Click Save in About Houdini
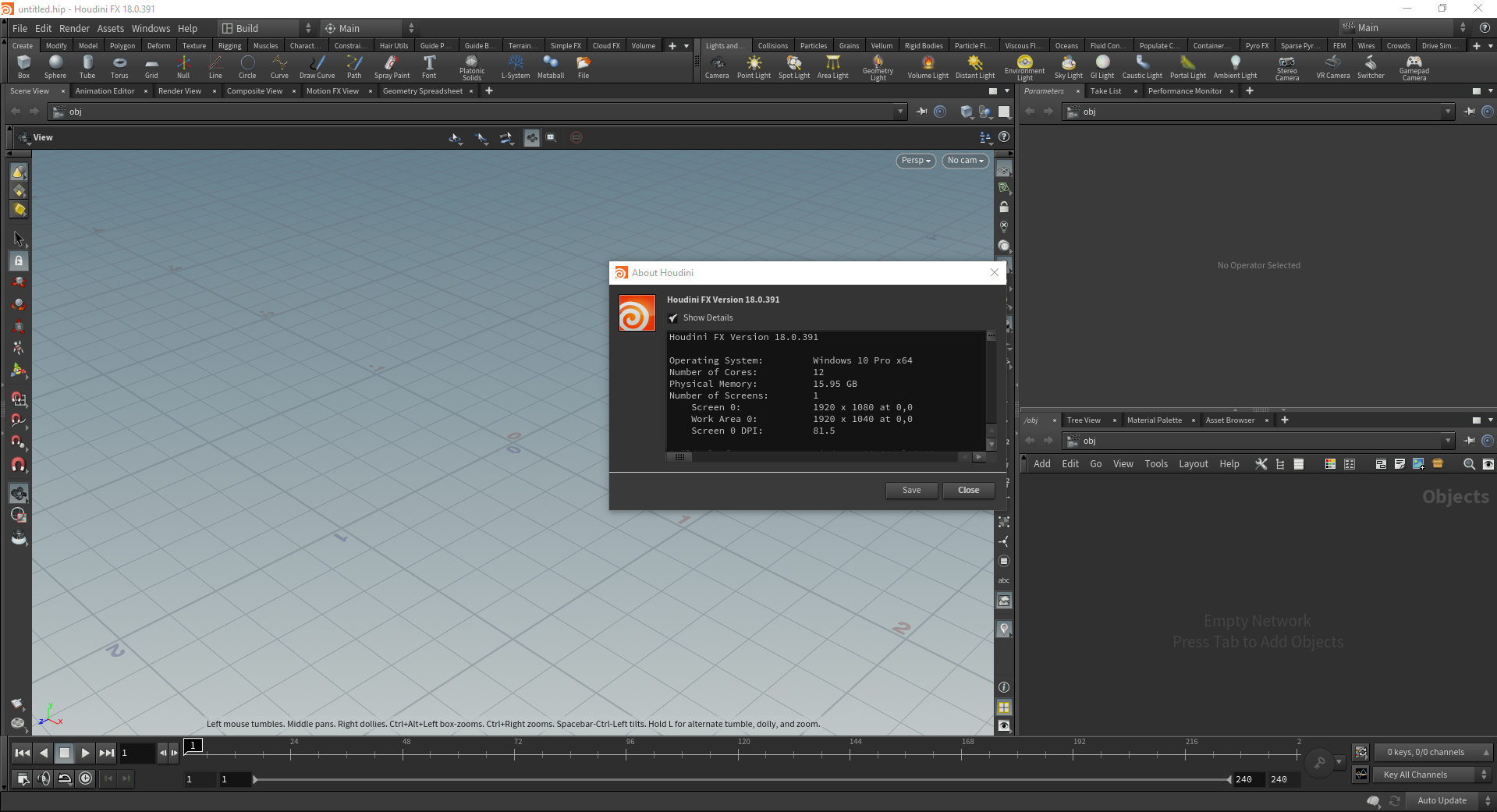Image resolution: width=1497 pixels, height=812 pixels. 911,490
